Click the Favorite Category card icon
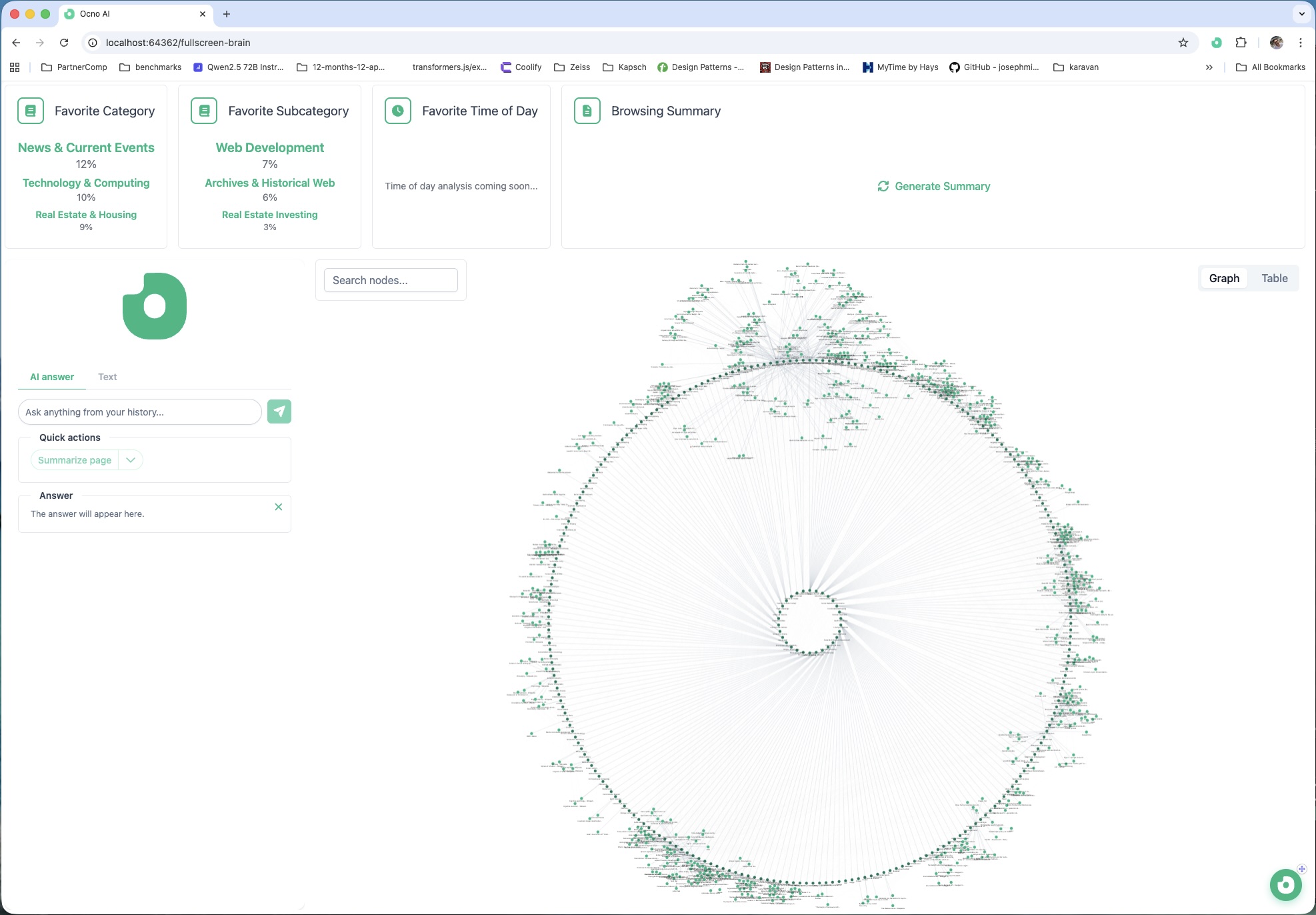1316x915 pixels. [x=31, y=111]
